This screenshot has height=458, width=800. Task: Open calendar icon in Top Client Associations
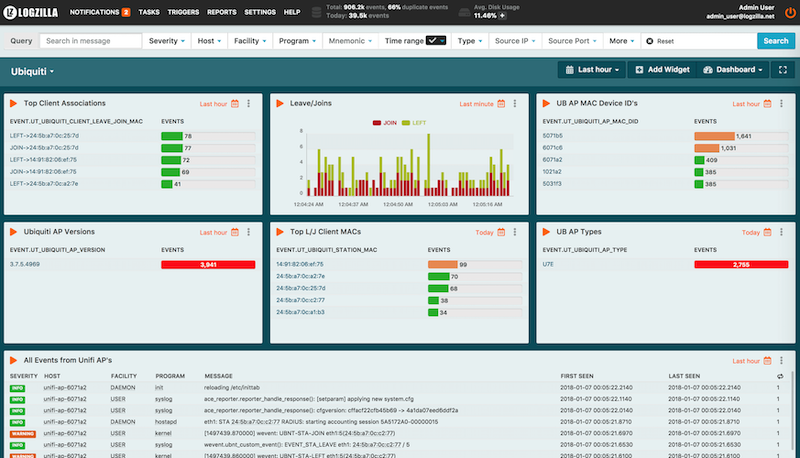pos(235,104)
